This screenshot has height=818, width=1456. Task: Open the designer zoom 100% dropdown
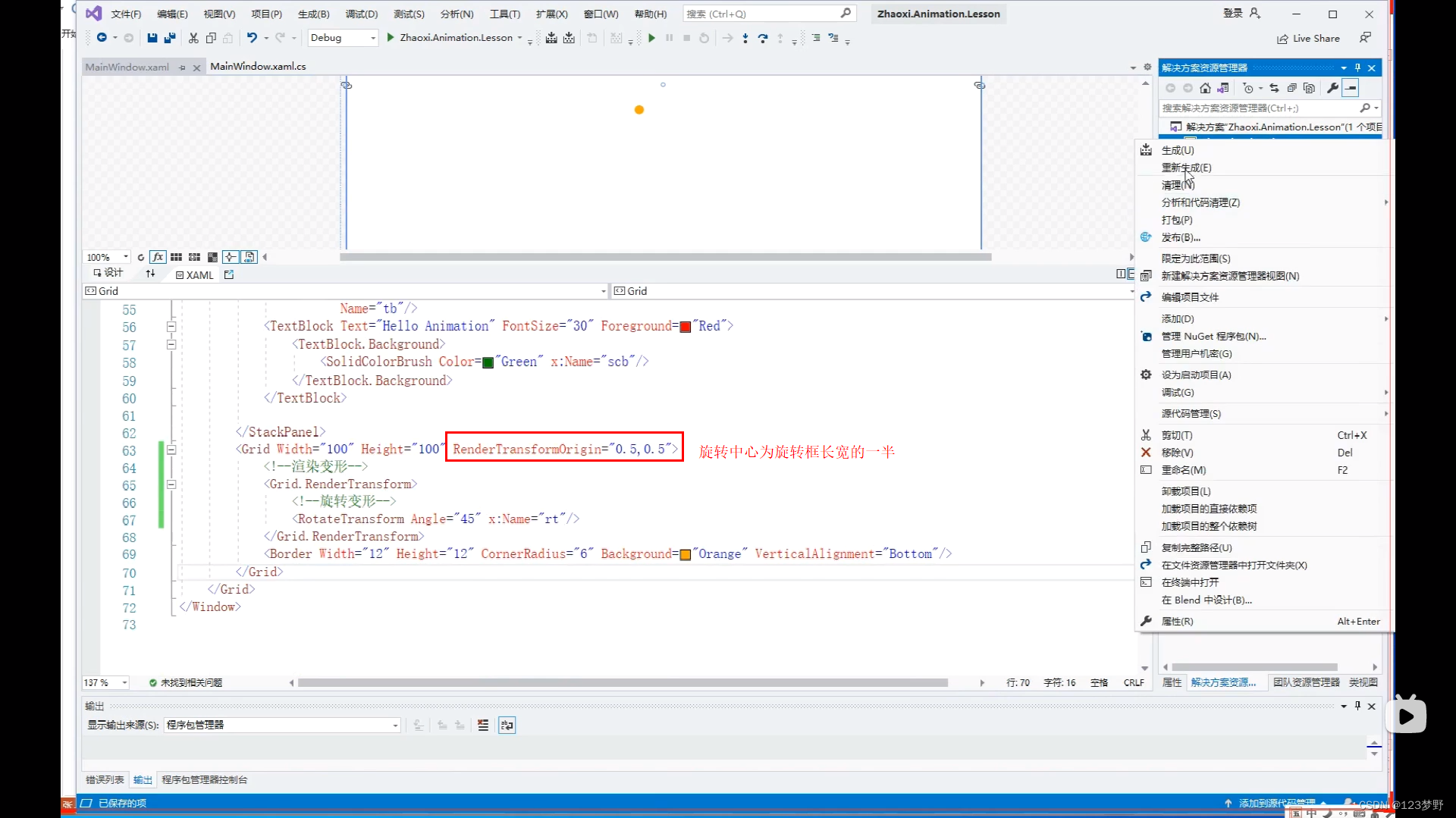(125, 257)
